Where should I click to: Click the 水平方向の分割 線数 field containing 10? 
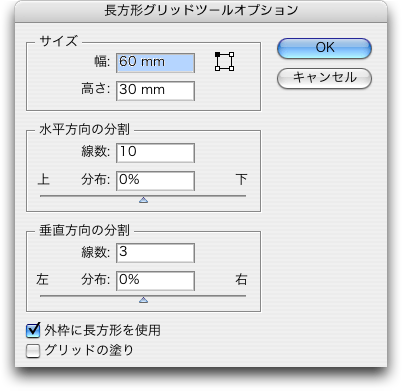point(155,153)
